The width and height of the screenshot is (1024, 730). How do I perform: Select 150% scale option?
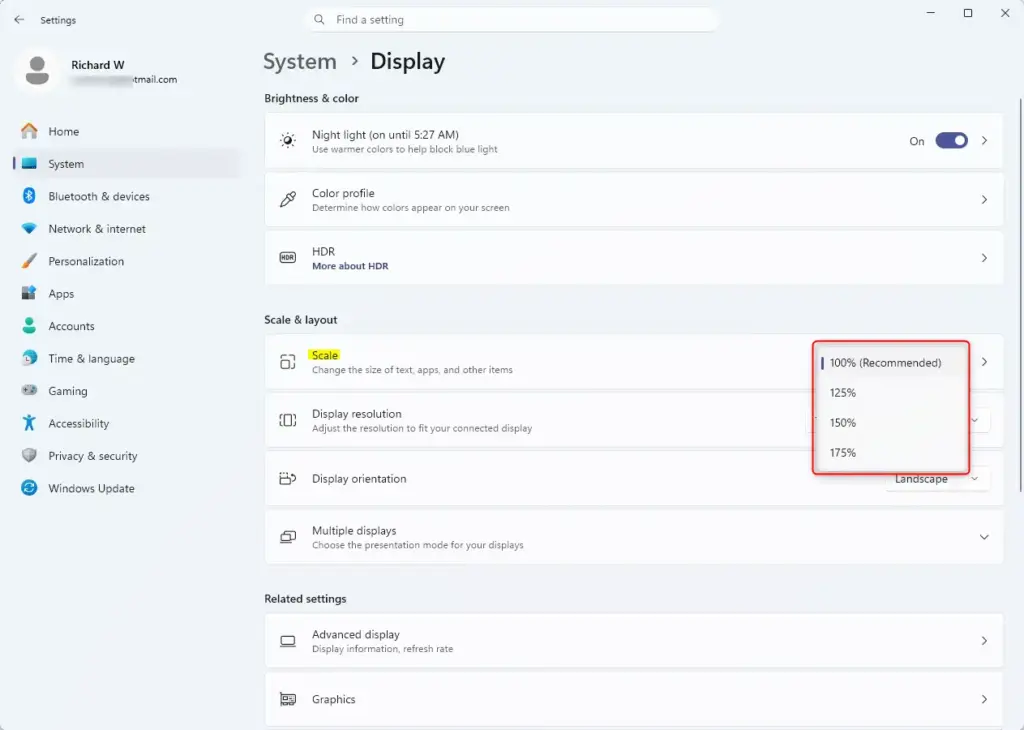point(890,422)
